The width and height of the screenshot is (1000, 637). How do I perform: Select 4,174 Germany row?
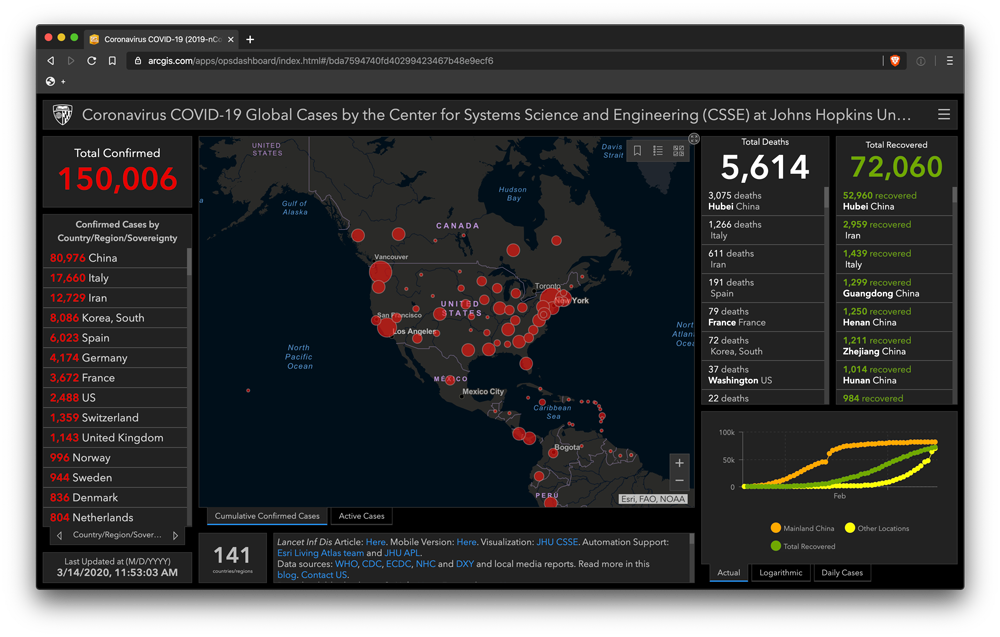[117, 358]
